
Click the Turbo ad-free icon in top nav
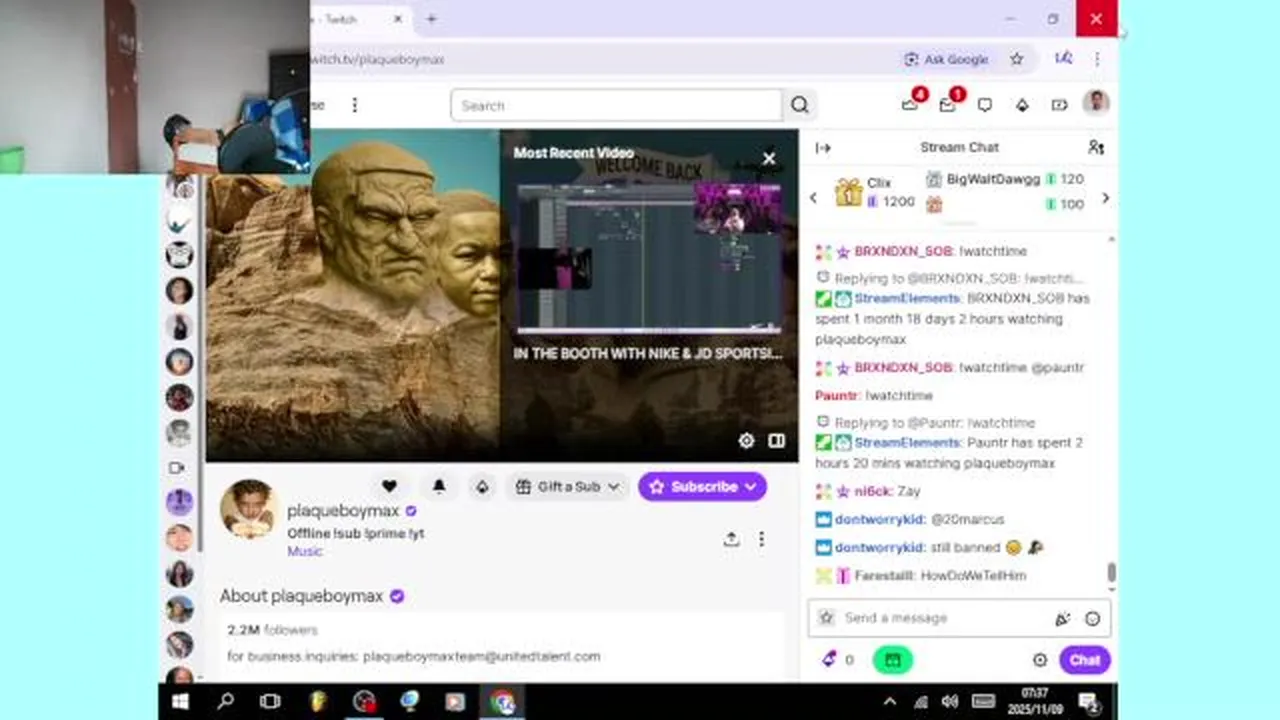(x=1059, y=105)
